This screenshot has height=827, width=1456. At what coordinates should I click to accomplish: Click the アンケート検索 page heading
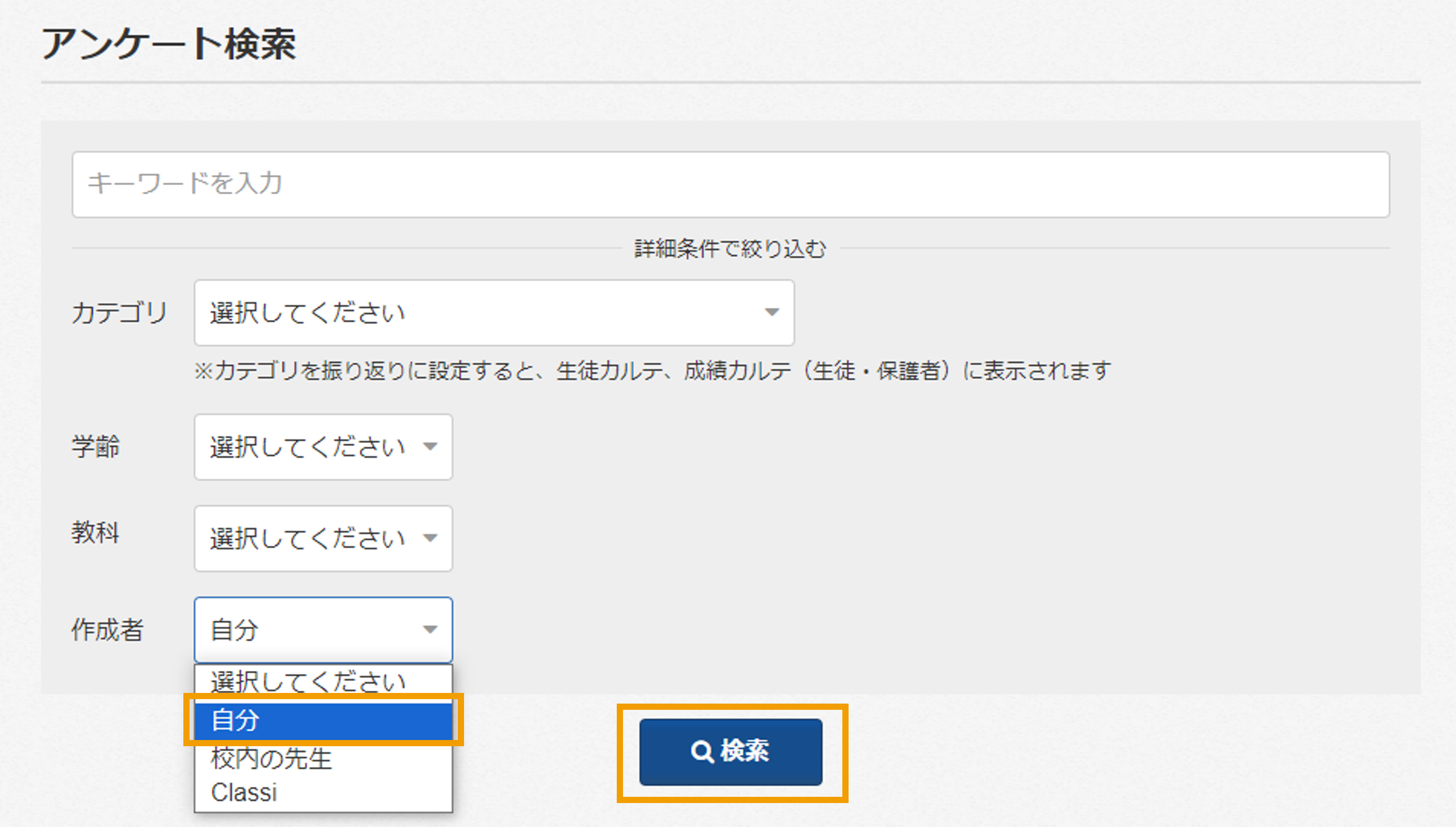(x=169, y=44)
